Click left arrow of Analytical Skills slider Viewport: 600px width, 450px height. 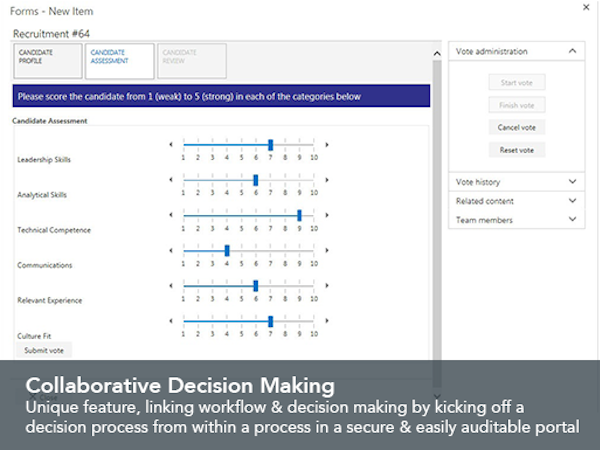tap(170, 180)
